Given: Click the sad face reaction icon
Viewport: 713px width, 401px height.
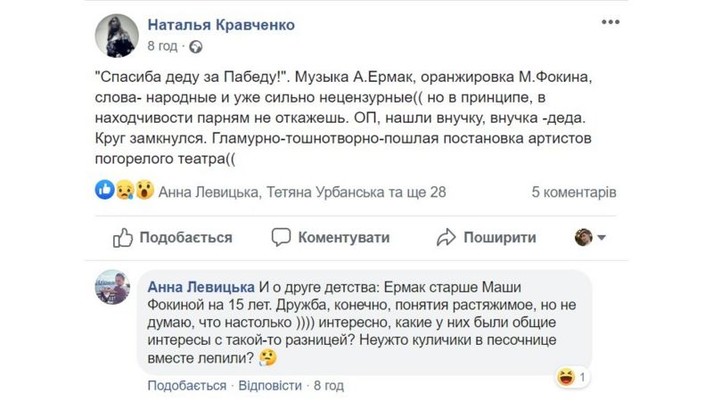Looking at the screenshot, I should click(x=124, y=189).
